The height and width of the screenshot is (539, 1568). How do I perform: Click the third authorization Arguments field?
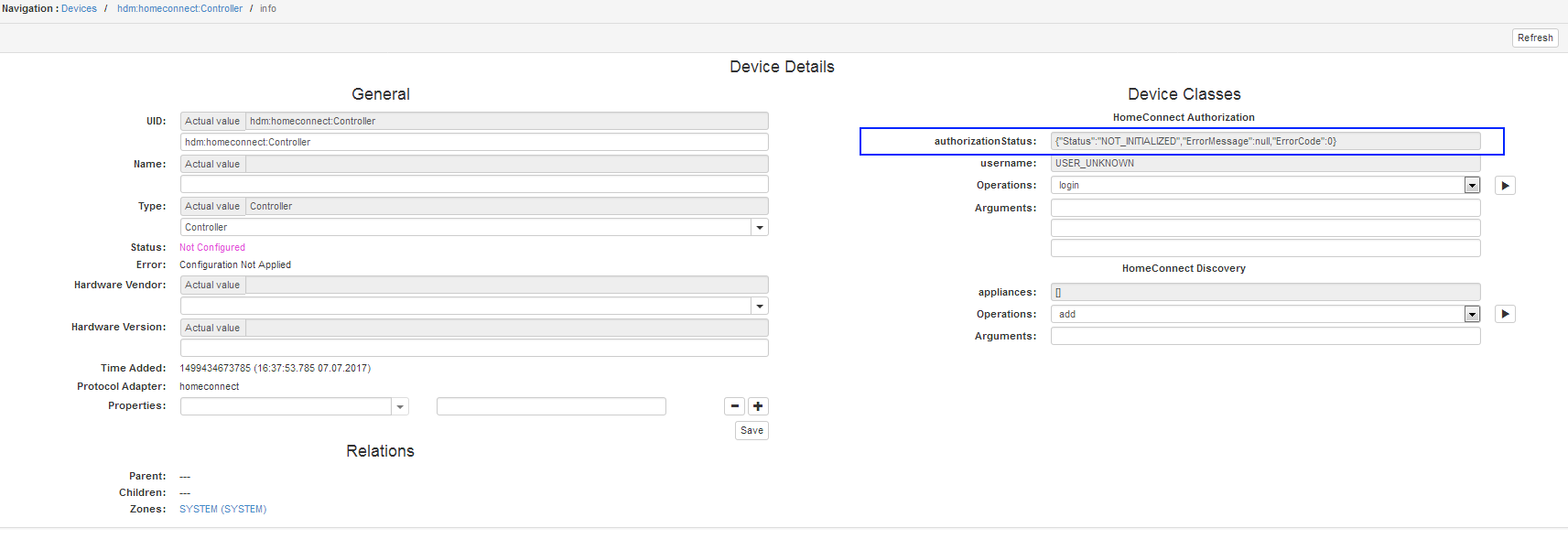pyautogui.click(x=1265, y=248)
